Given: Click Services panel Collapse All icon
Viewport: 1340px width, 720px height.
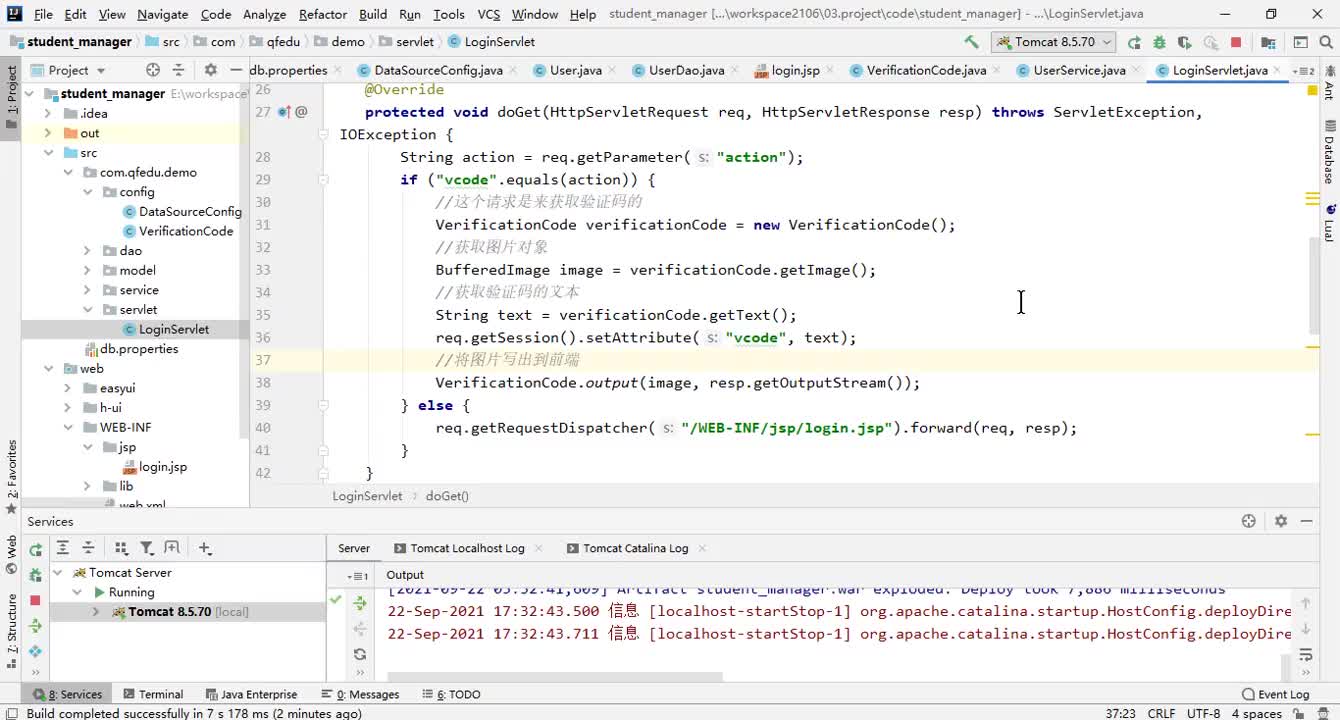Looking at the screenshot, I should point(88,548).
